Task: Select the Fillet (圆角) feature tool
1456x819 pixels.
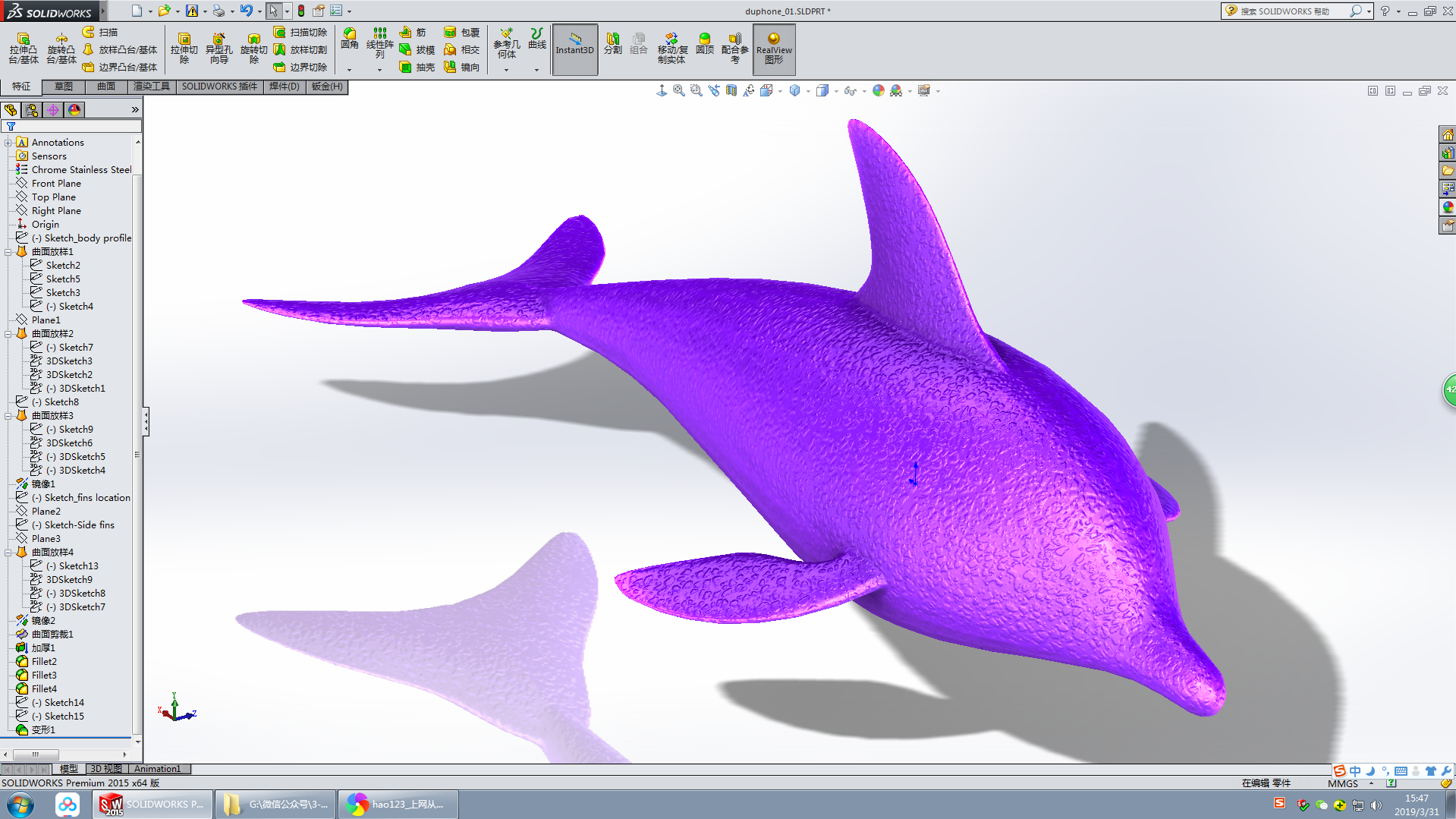Action: pos(349,38)
